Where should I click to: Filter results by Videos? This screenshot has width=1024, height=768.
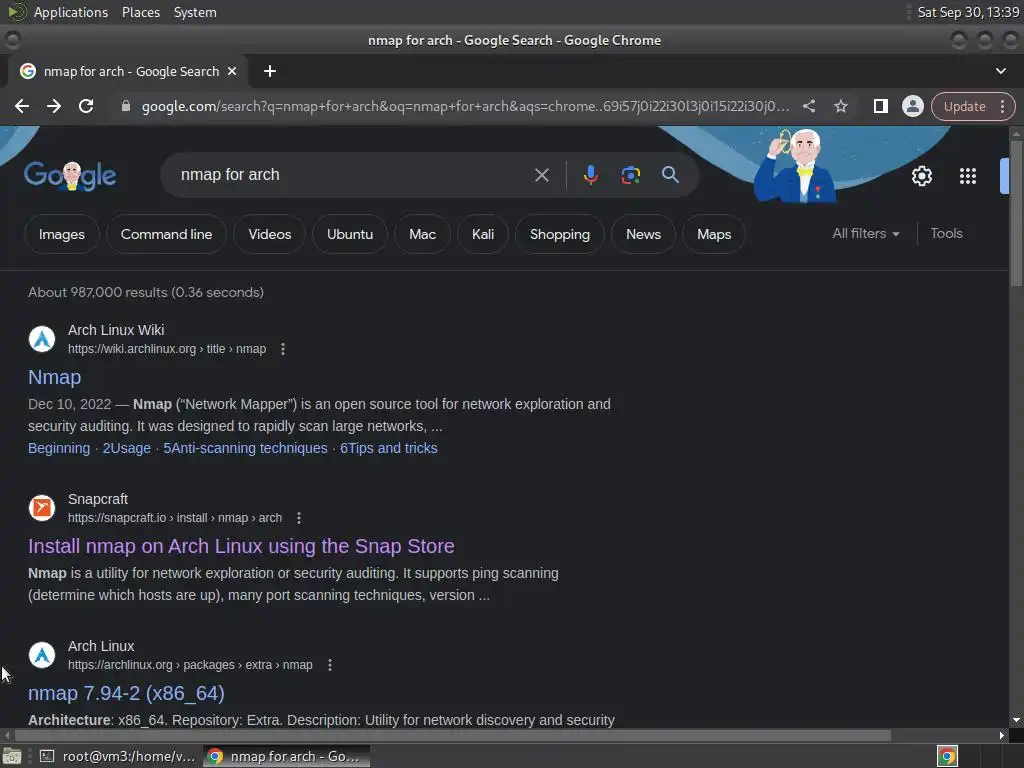[x=269, y=234]
